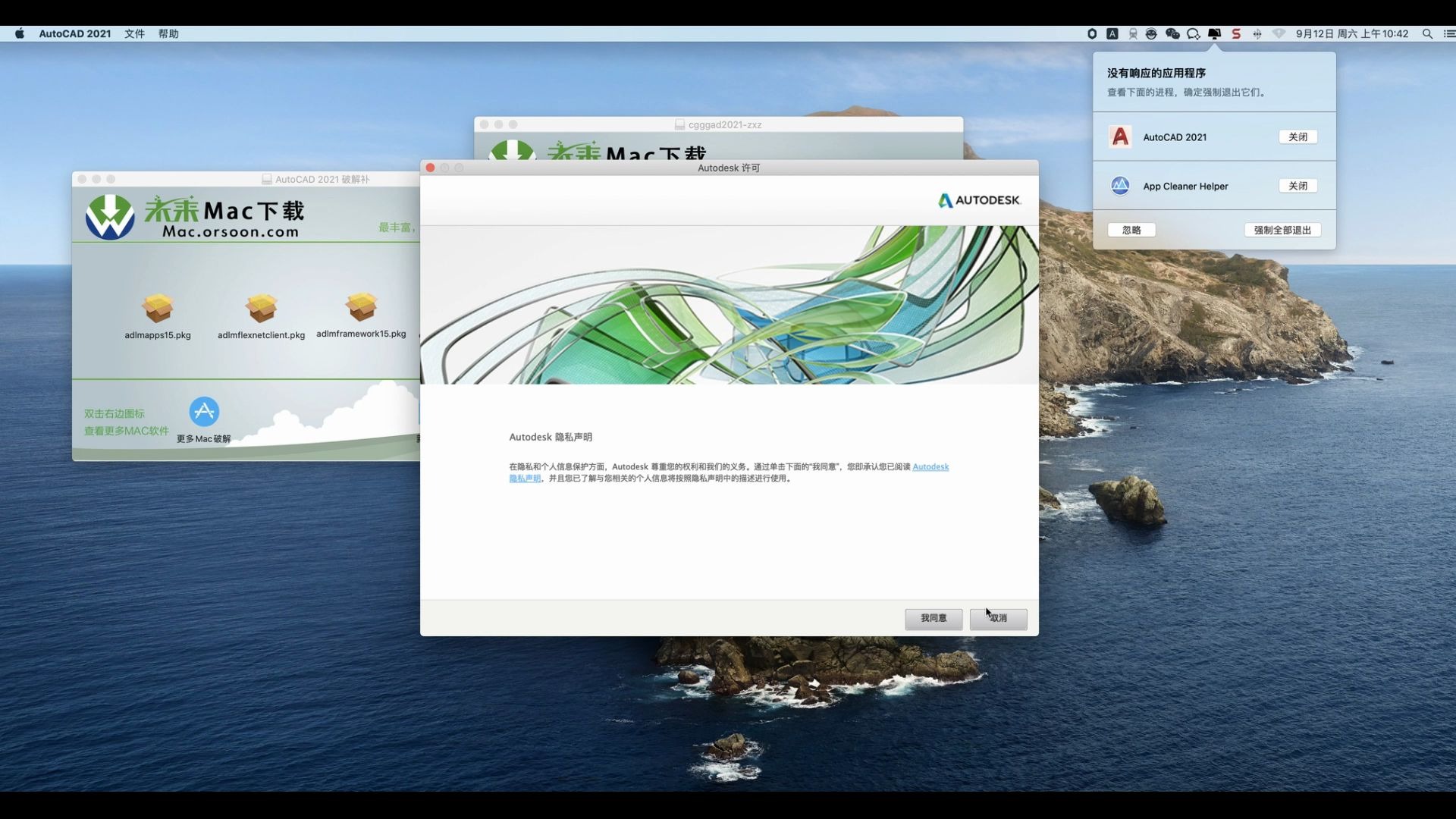Screen dimensions: 1456x819
Task: Open adlmapps15.pkg package icon
Action: pyautogui.click(x=158, y=308)
